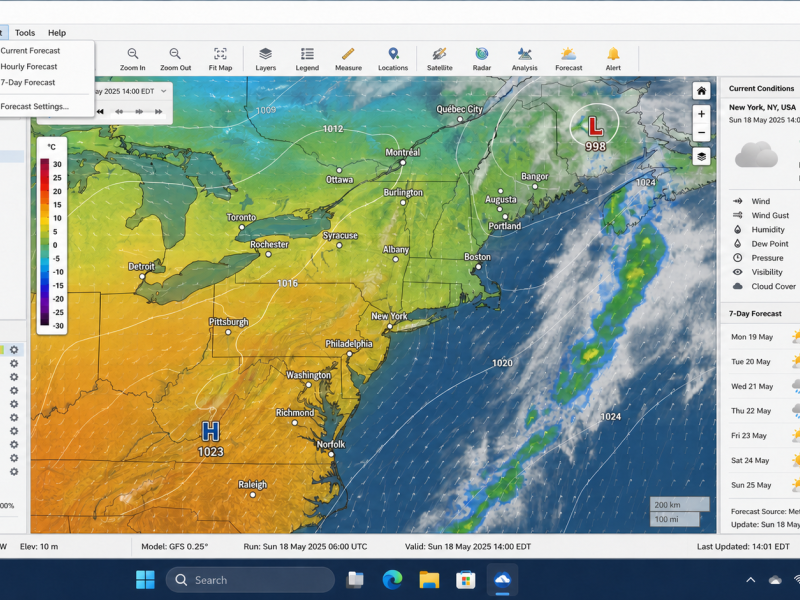Jump to first frame with rewind control
The image size is (800, 600).
click(x=101, y=111)
